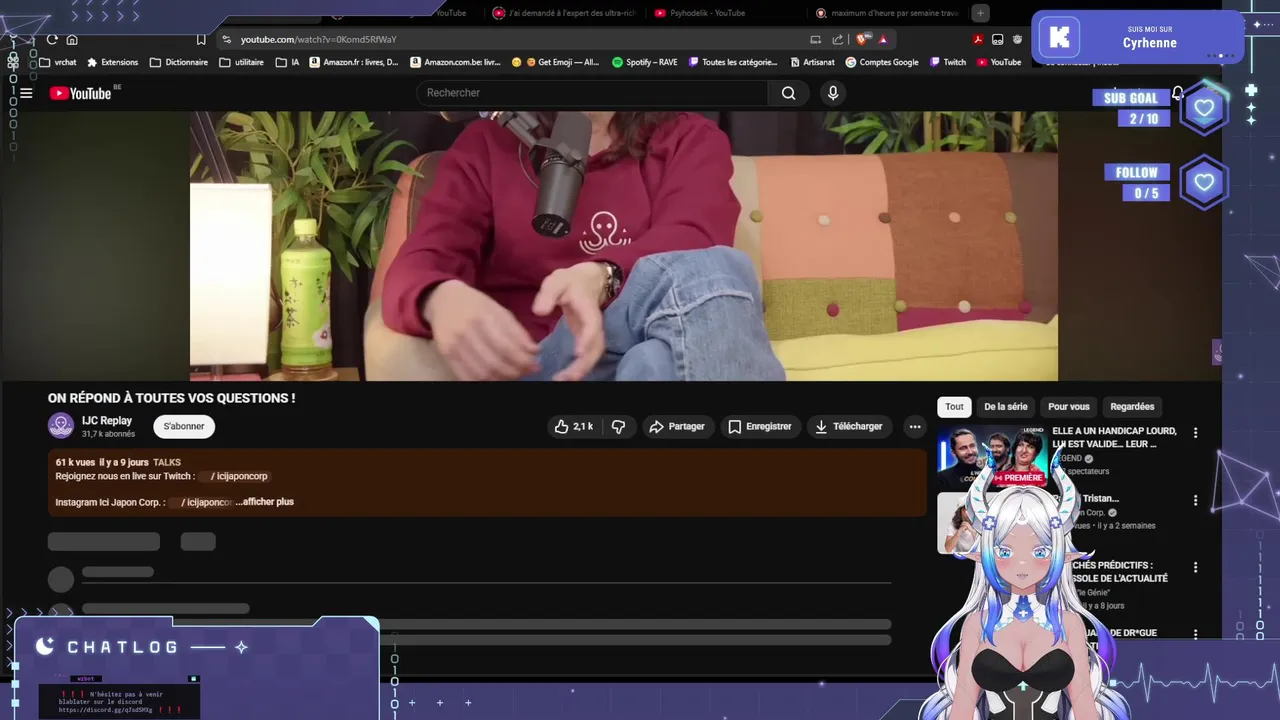This screenshot has width=1280, height=720.
Task: Open the Comptes Google bookmark
Action: click(882, 62)
